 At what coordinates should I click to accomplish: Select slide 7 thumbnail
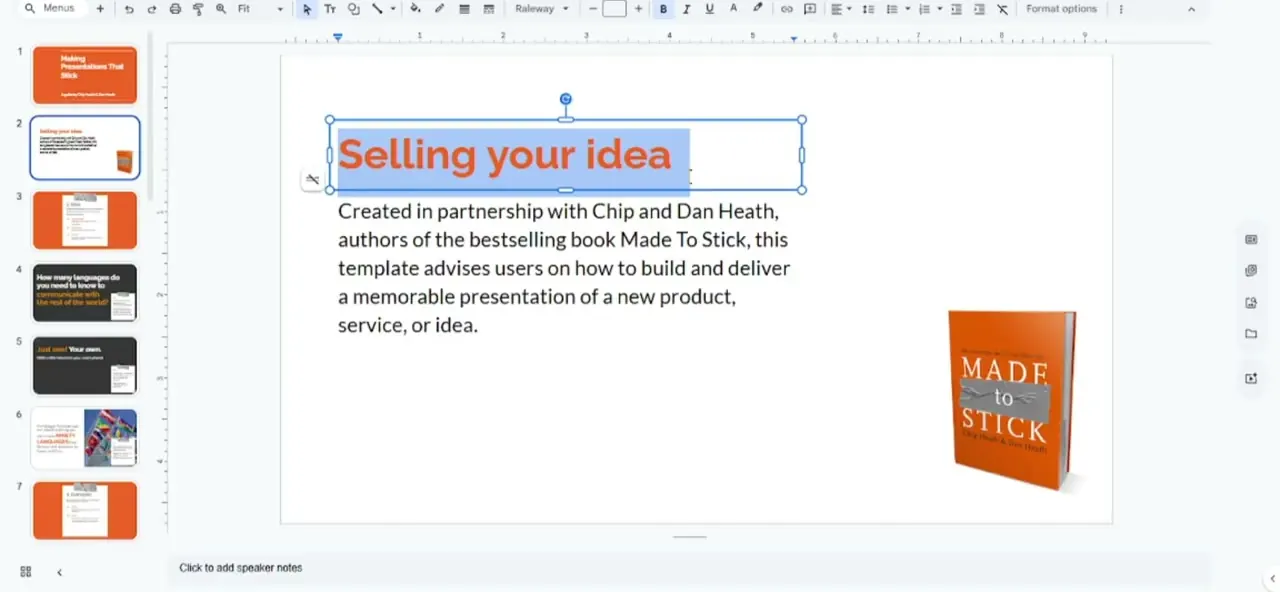tap(85, 510)
